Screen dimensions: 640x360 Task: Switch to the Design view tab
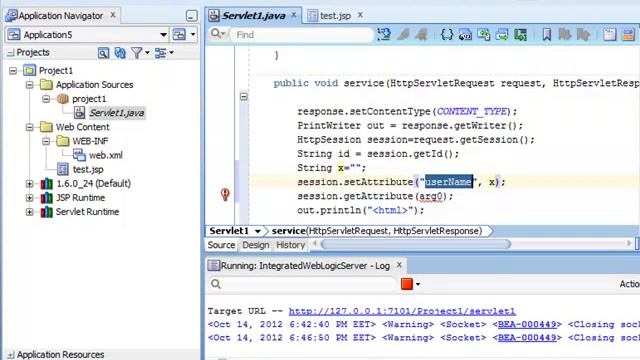(256, 245)
